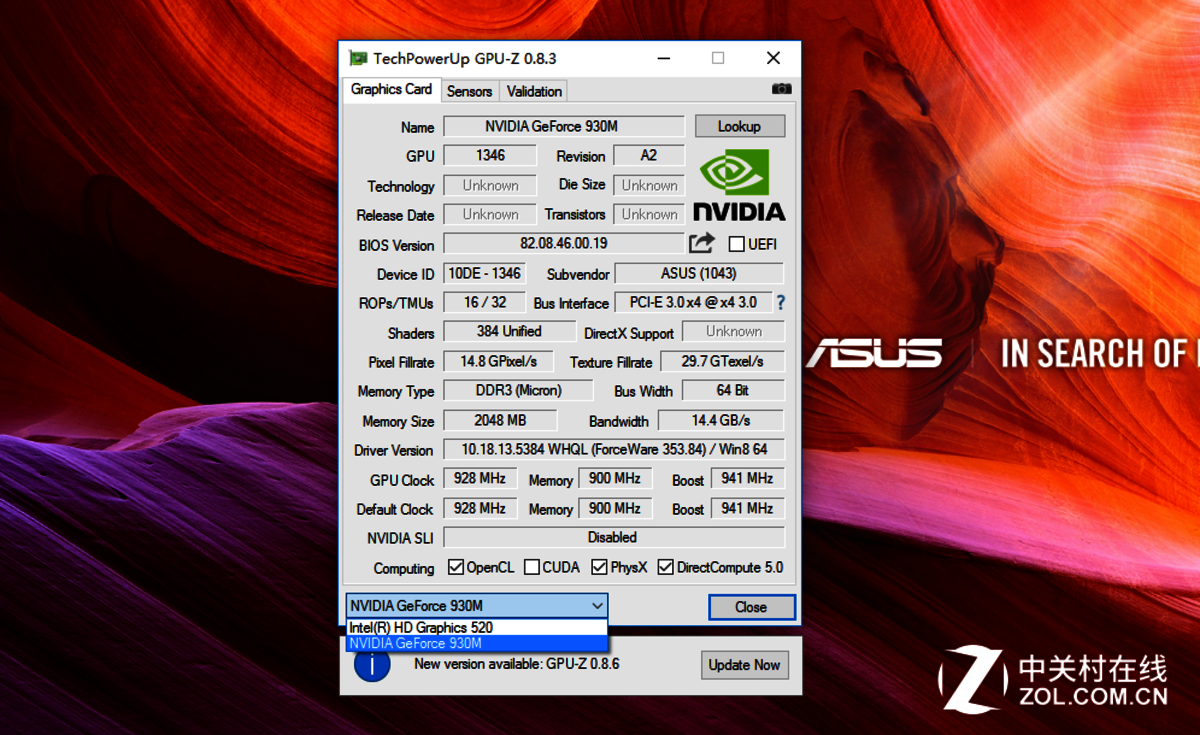Click the NVIDIA logo image
Viewport: 1200px width, 735px height.
[739, 185]
